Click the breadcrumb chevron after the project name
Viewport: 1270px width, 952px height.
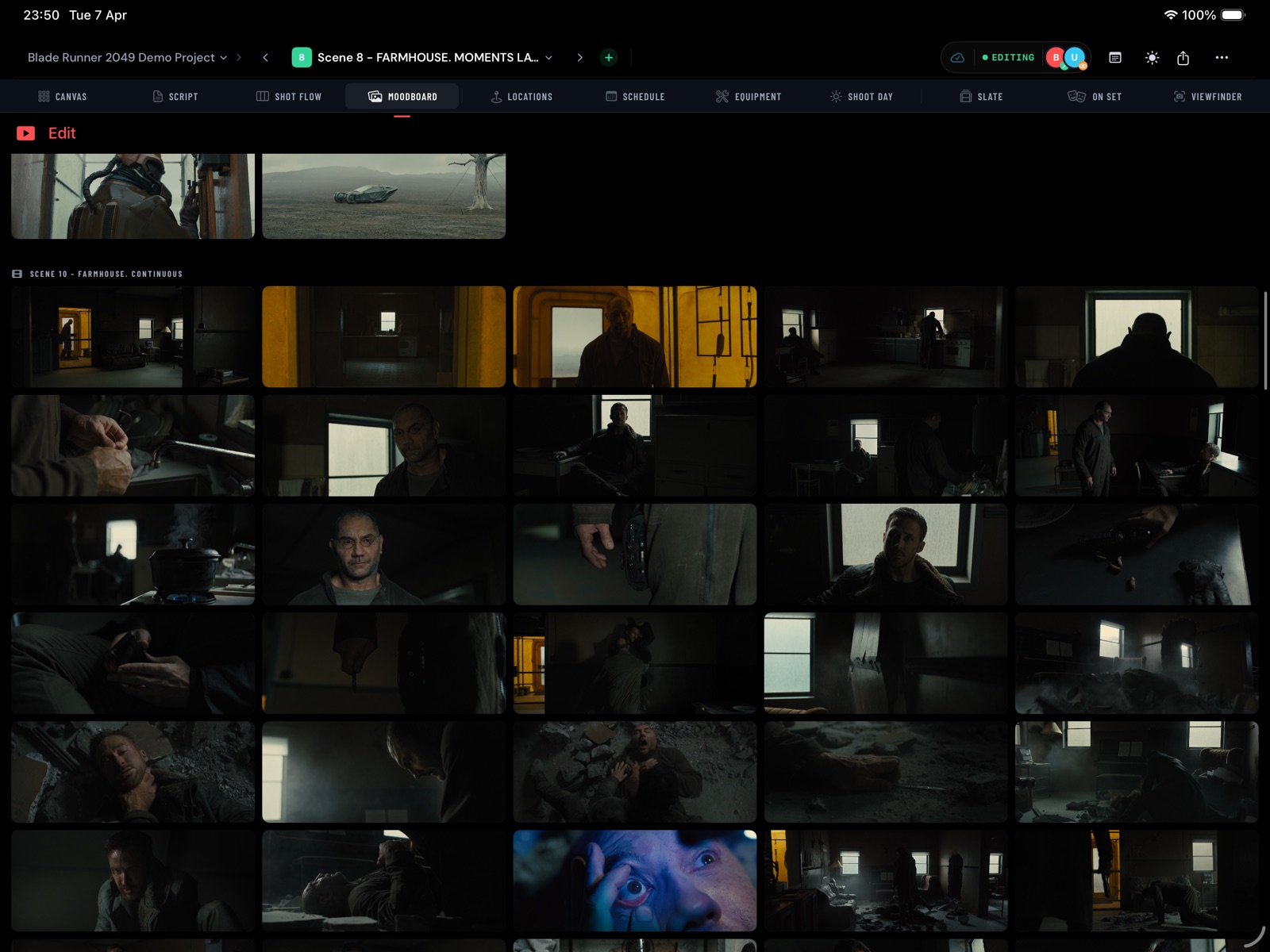[x=239, y=57]
